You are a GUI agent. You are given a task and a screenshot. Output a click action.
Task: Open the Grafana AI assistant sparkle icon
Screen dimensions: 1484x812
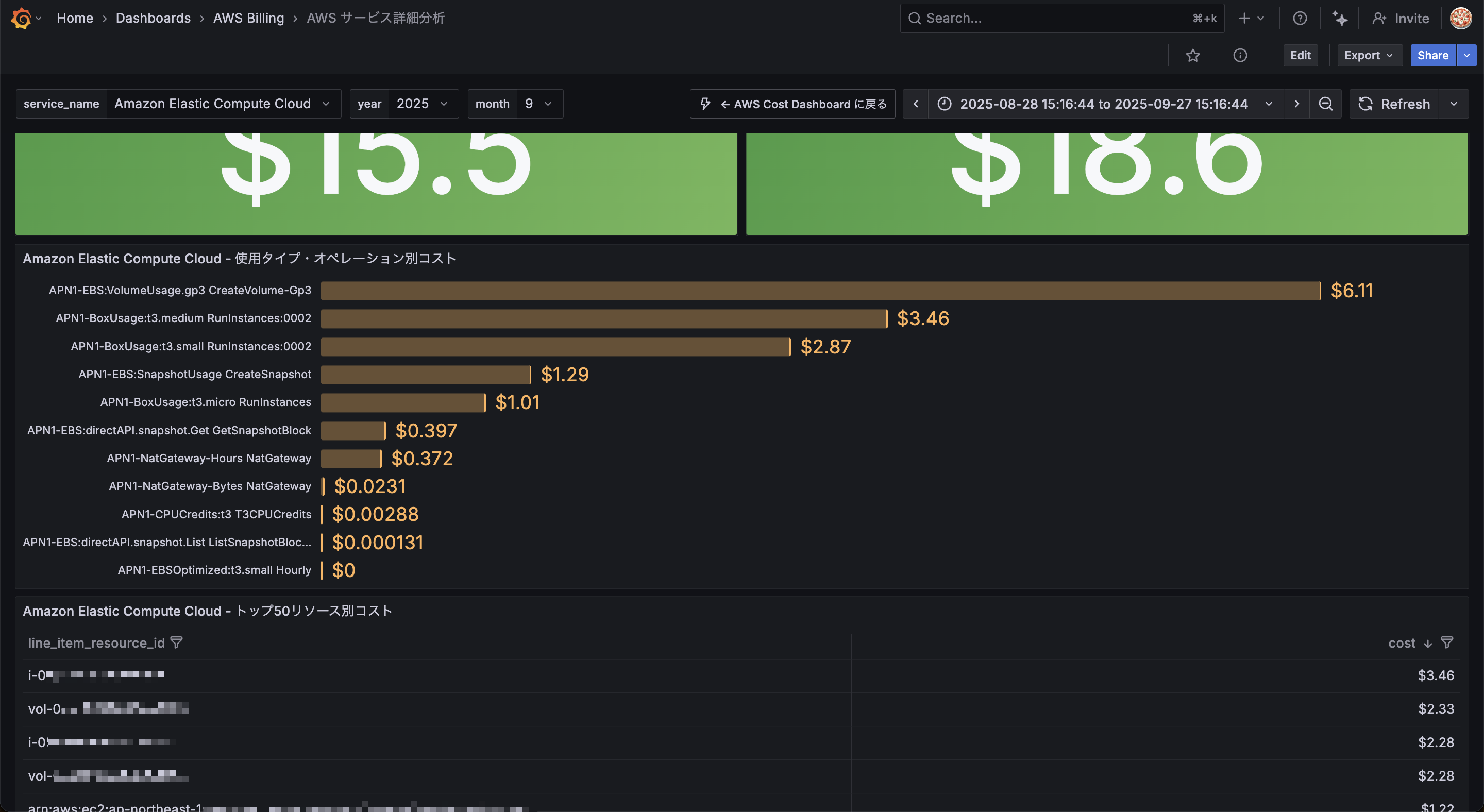click(x=1339, y=19)
